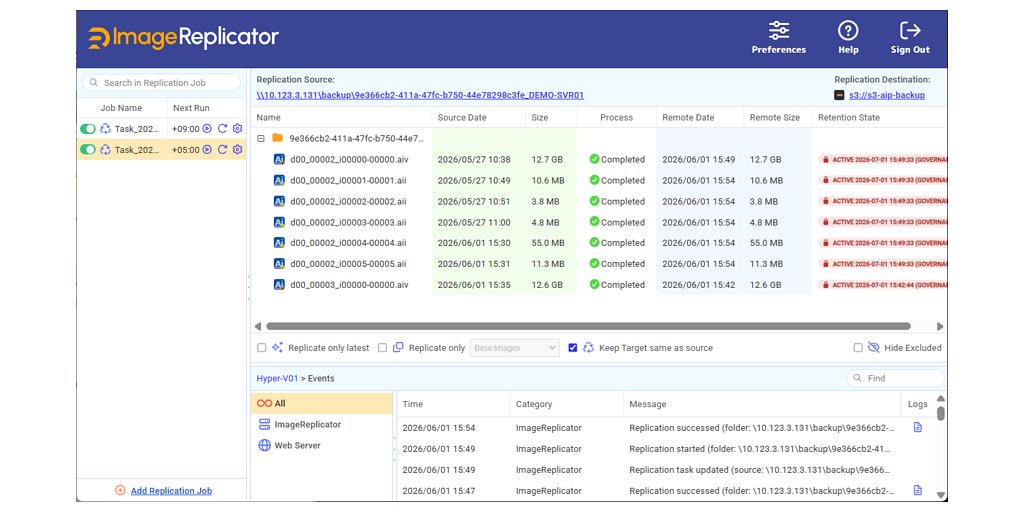This screenshot has height=512, width=1024.
Task: Click the S3 destination bucket icon
Action: click(839, 95)
